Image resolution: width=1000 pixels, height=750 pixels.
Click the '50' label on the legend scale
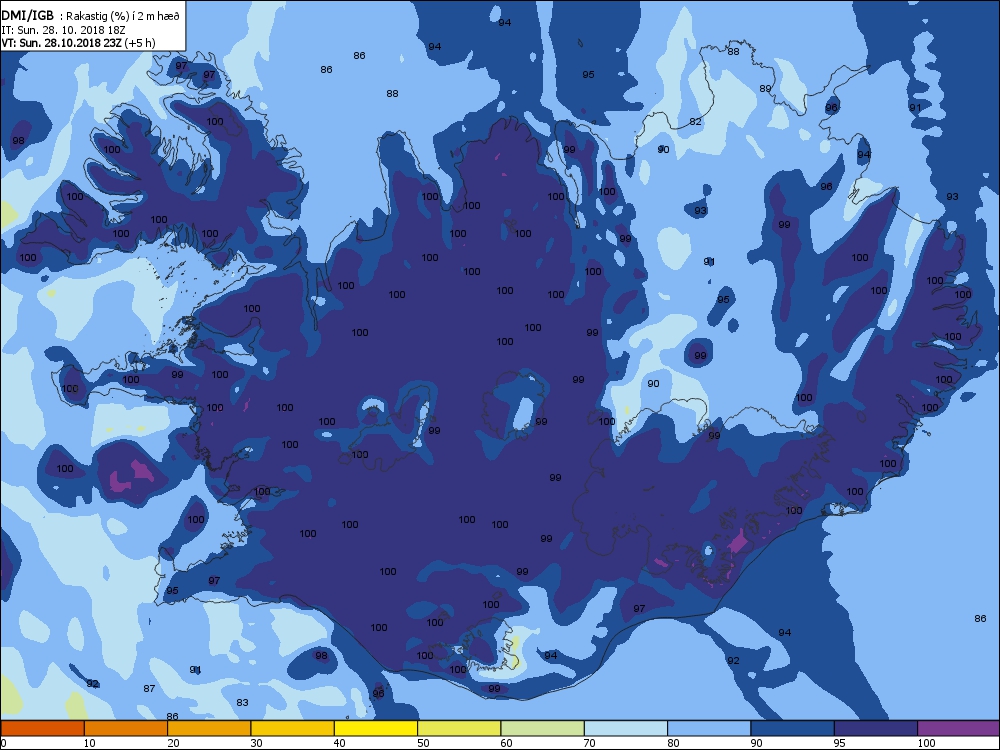[423, 743]
